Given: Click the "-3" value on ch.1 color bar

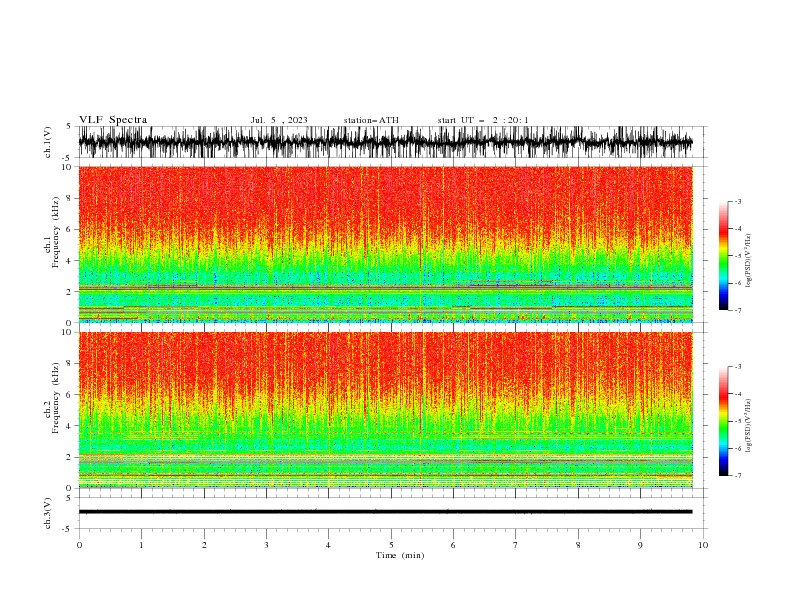Looking at the screenshot, I should click(737, 201).
